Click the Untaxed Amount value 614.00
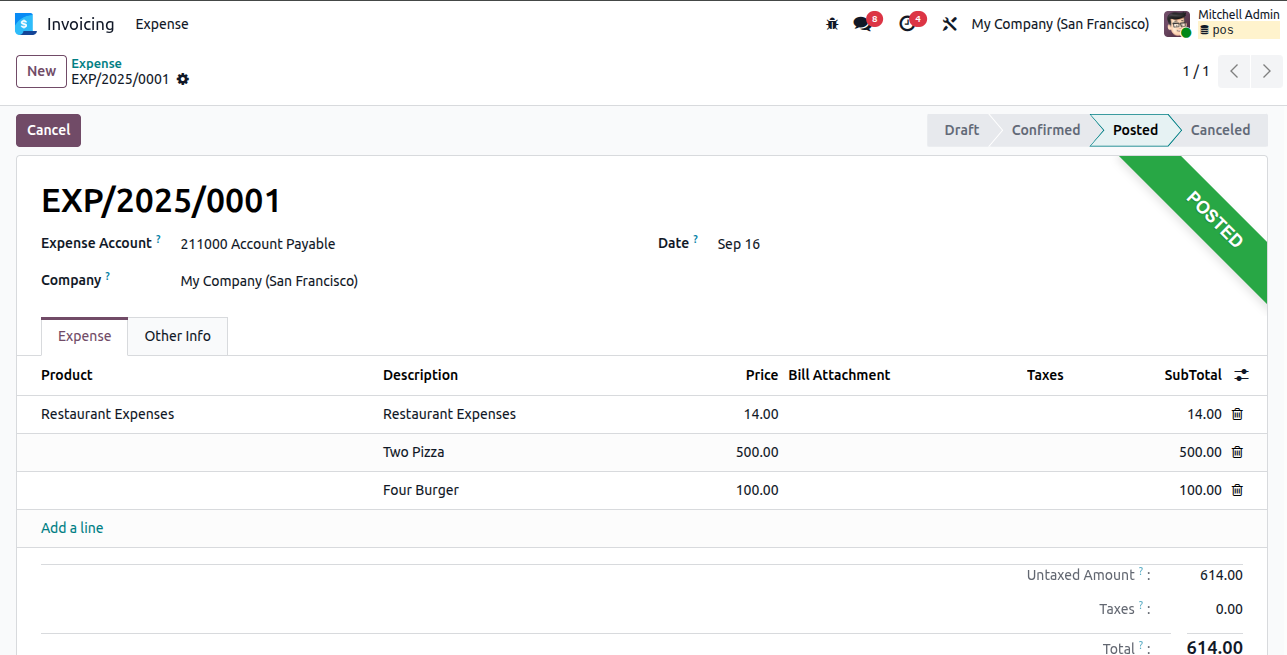This screenshot has height=655, width=1287. coord(1221,575)
